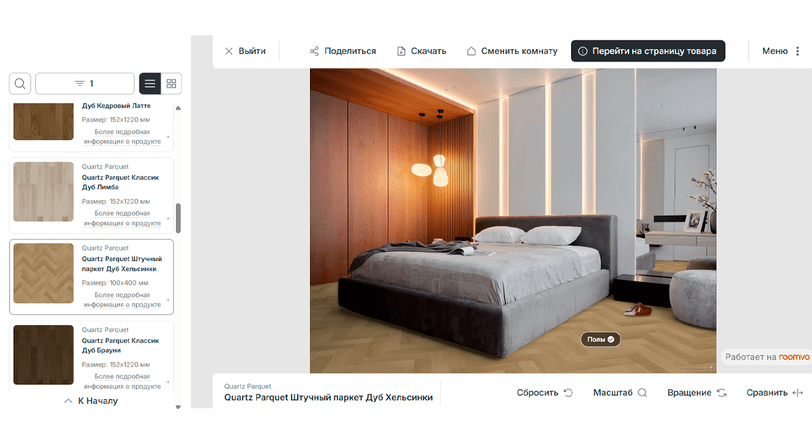Reset the view with Сбросить

pyautogui.click(x=544, y=393)
